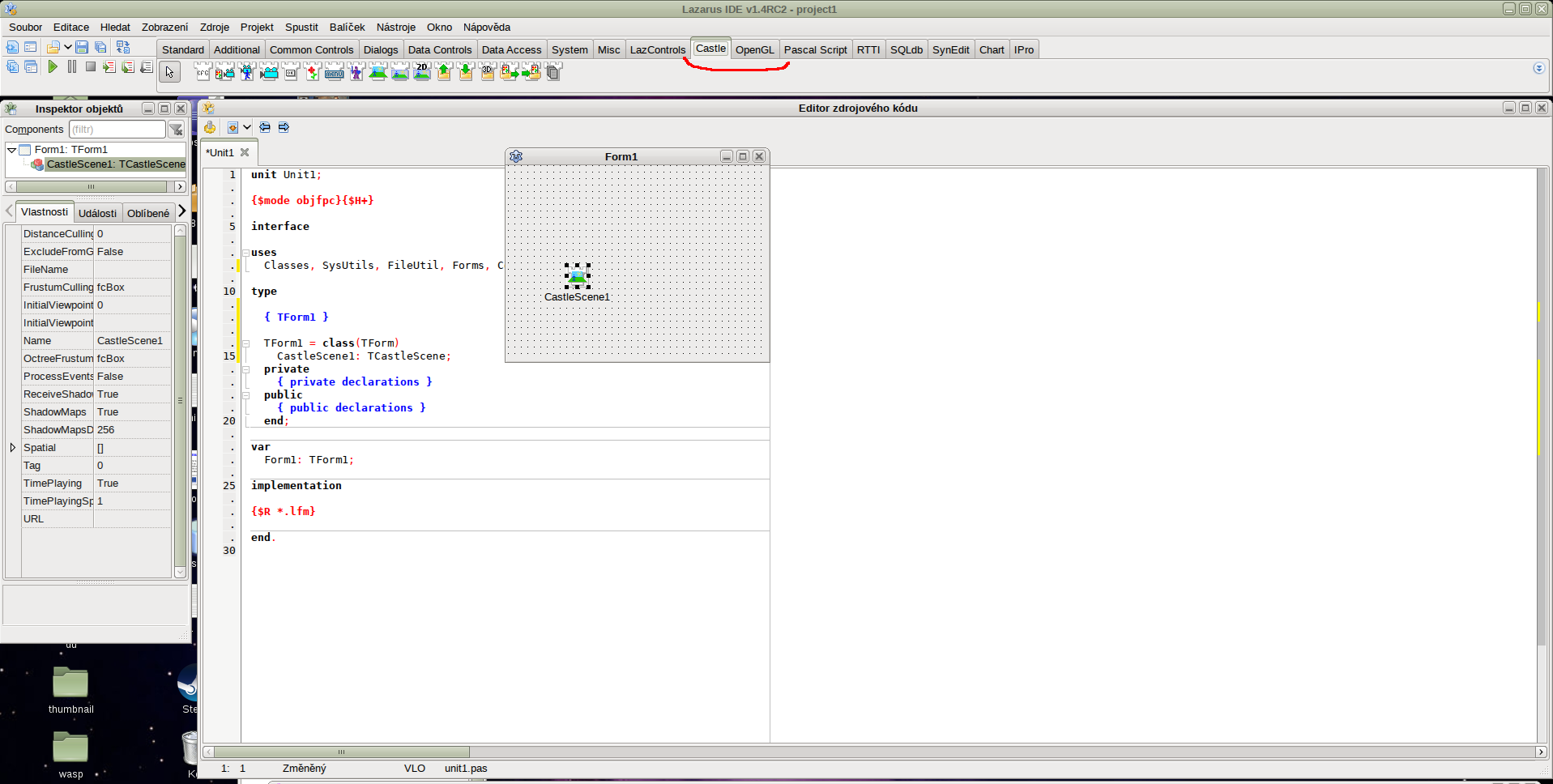Image resolution: width=1553 pixels, height=784 pixels.
Task: Jump back in source editor history
Action: click(x=265, y=127)
